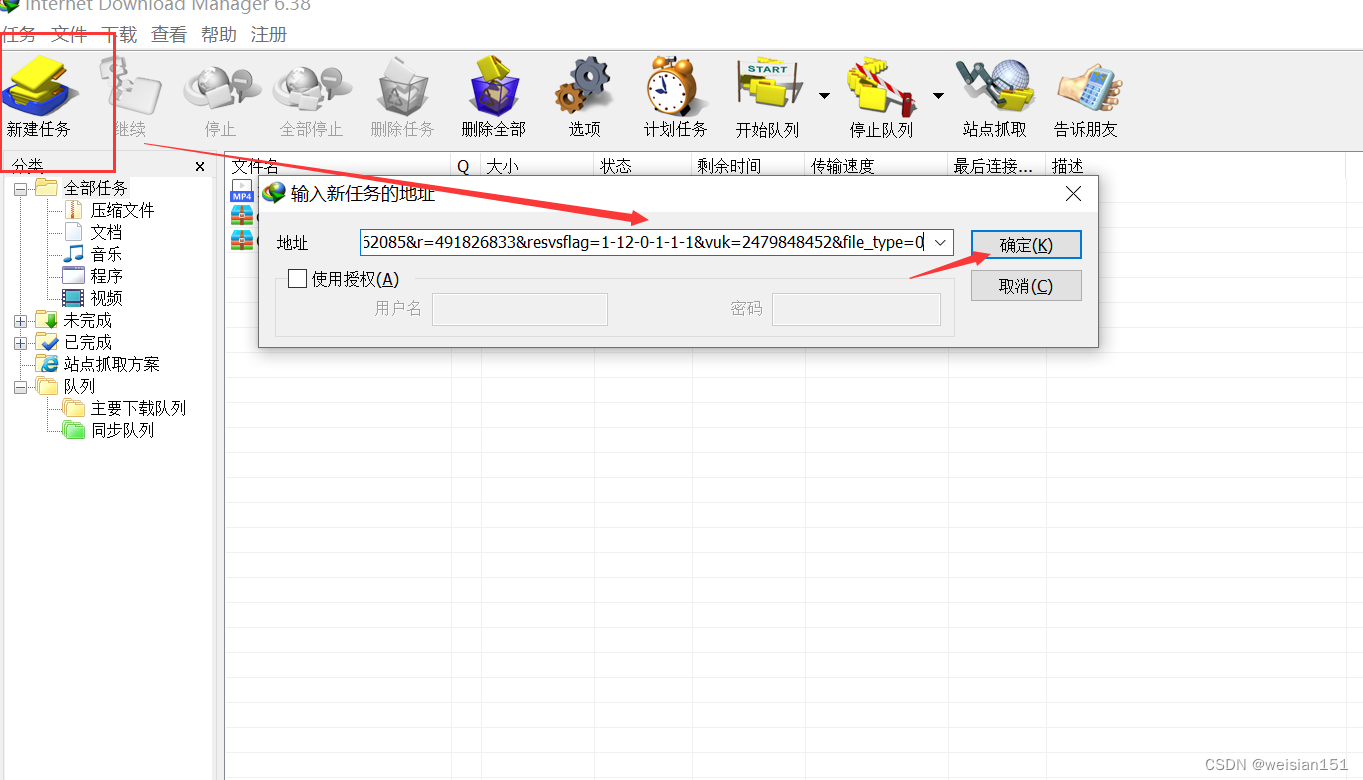Collapse the 全部任务 tree node
This screenshot has height=780, width=1363.
20,188
